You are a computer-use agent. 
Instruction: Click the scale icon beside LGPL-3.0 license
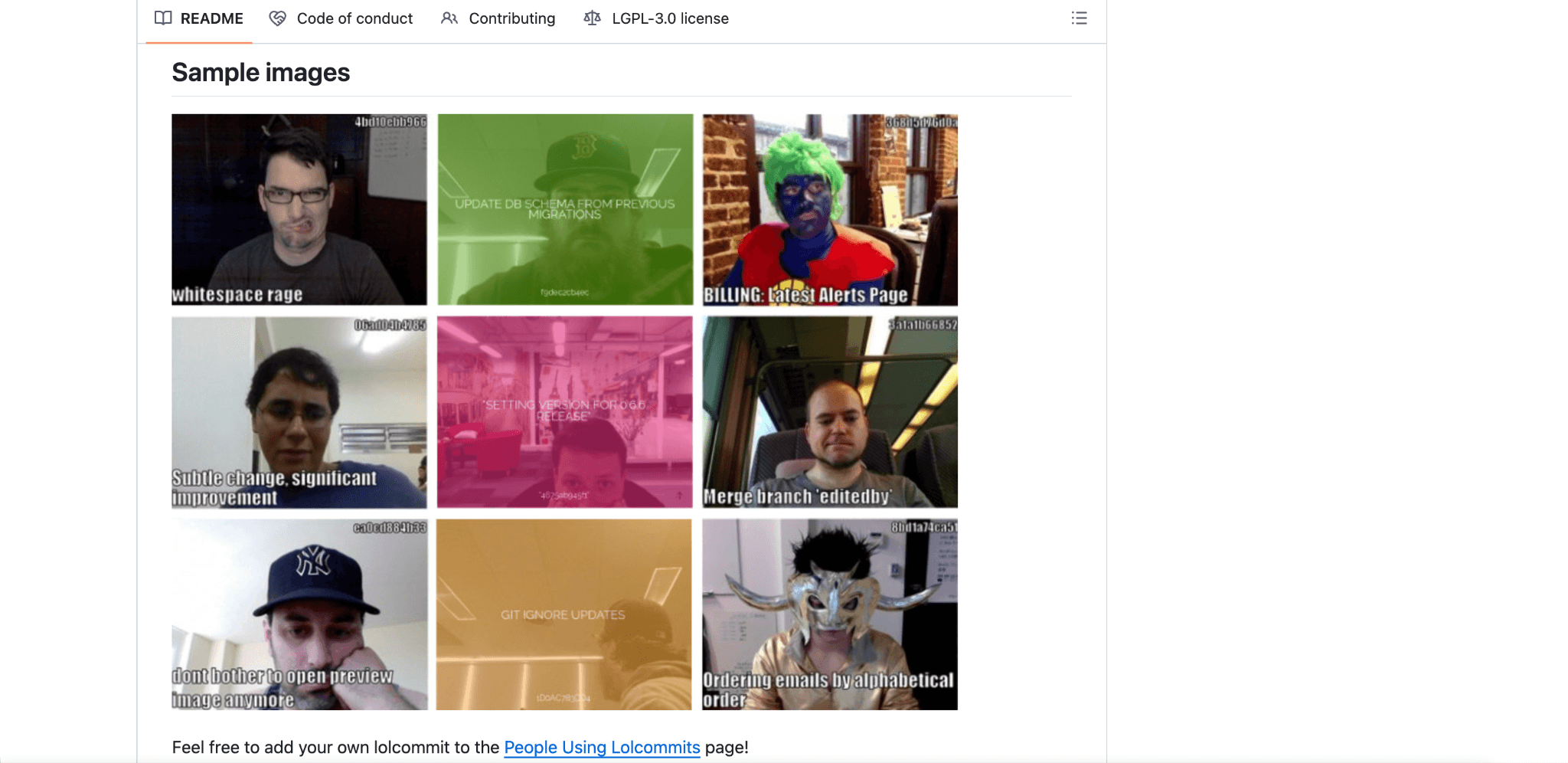coord(592,18)
